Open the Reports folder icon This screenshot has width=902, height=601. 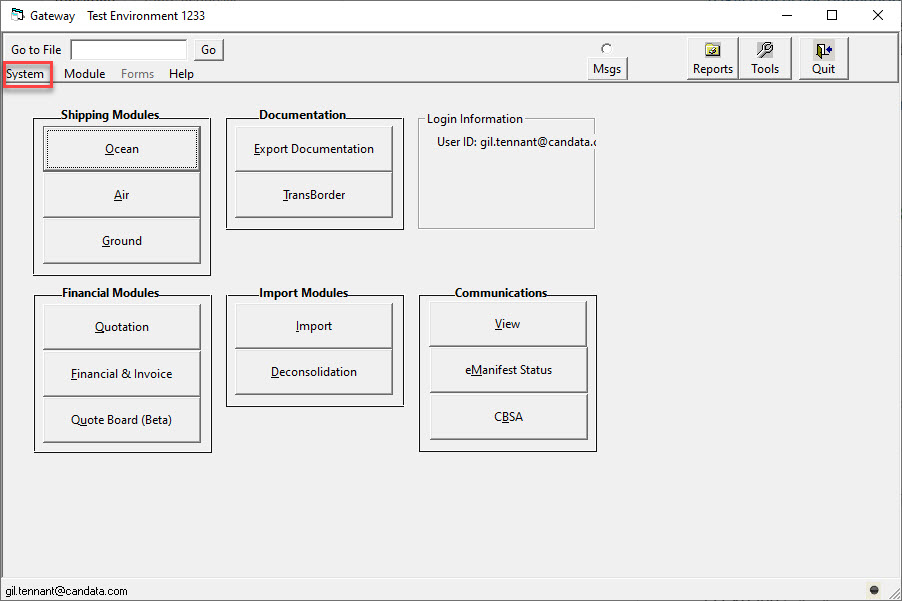click(x=712, y=50)
